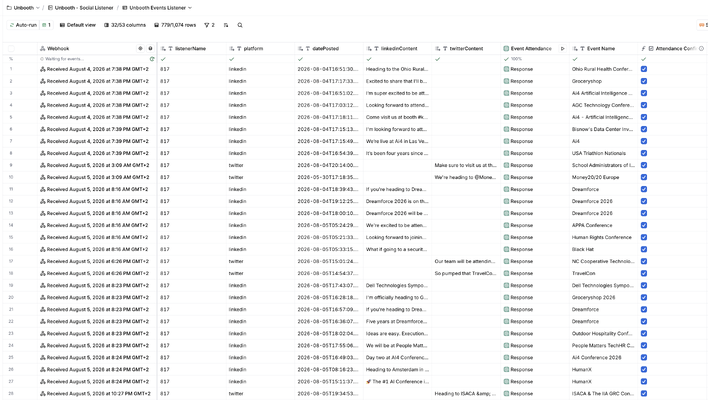Toggle Attendance checkbox for TravelCon row

tap(644, 273)
